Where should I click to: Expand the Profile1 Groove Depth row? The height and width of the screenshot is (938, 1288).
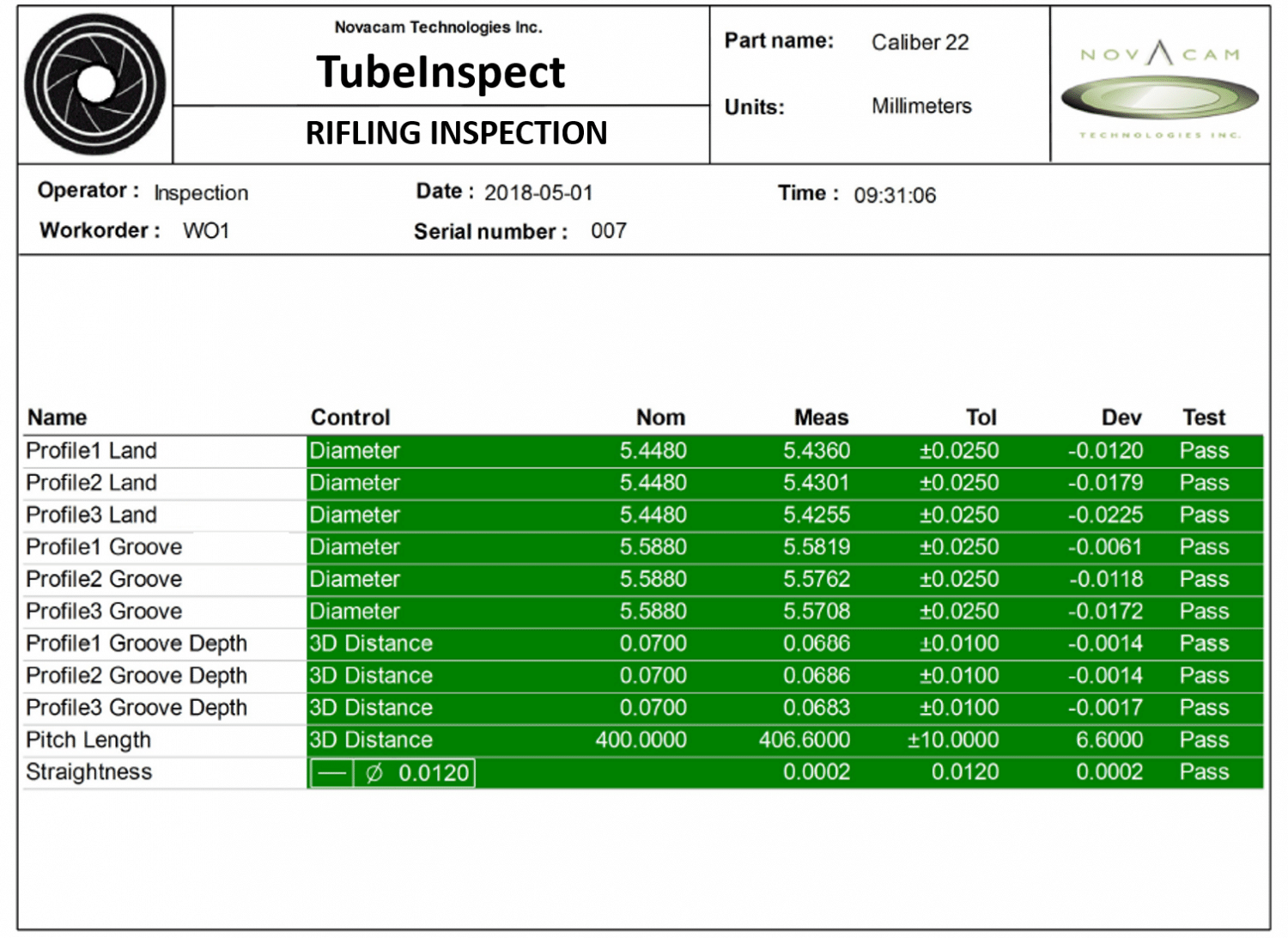pos(136,643)
